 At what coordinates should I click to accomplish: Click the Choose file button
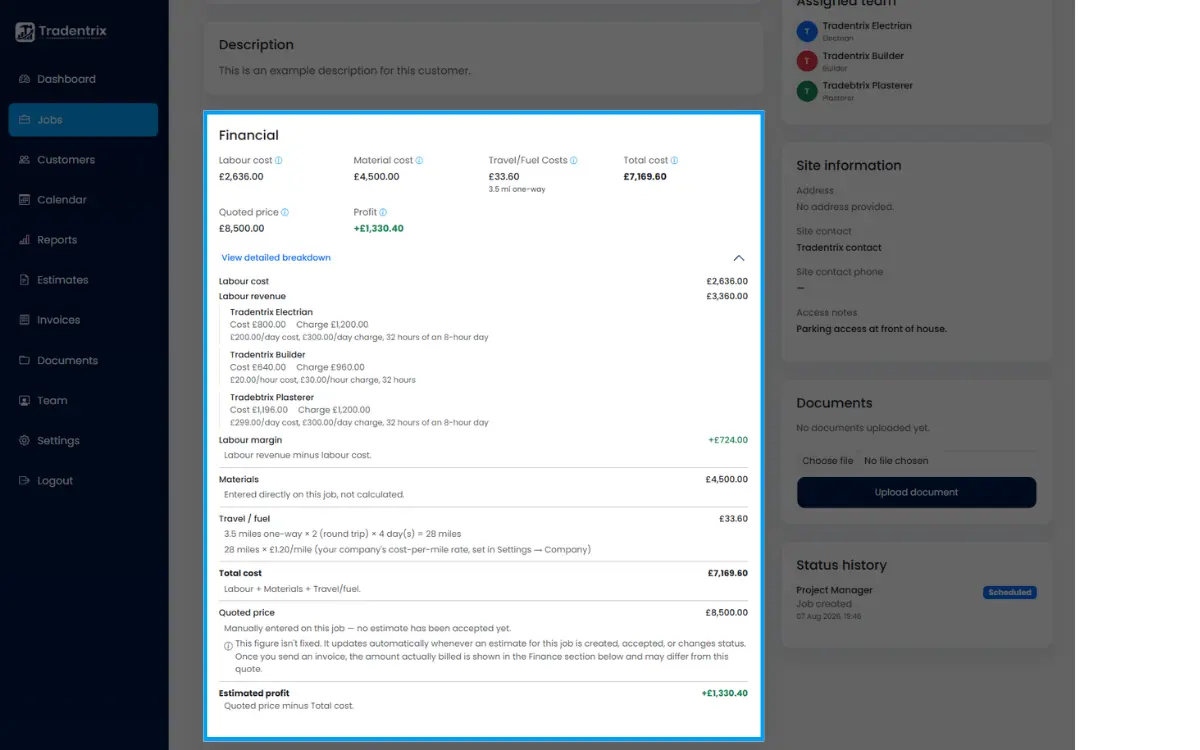pos(828,461)
